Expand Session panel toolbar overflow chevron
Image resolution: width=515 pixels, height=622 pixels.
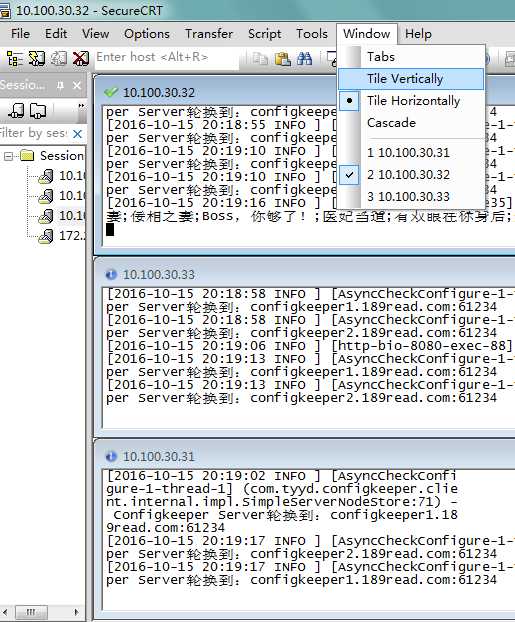(81, 106)
